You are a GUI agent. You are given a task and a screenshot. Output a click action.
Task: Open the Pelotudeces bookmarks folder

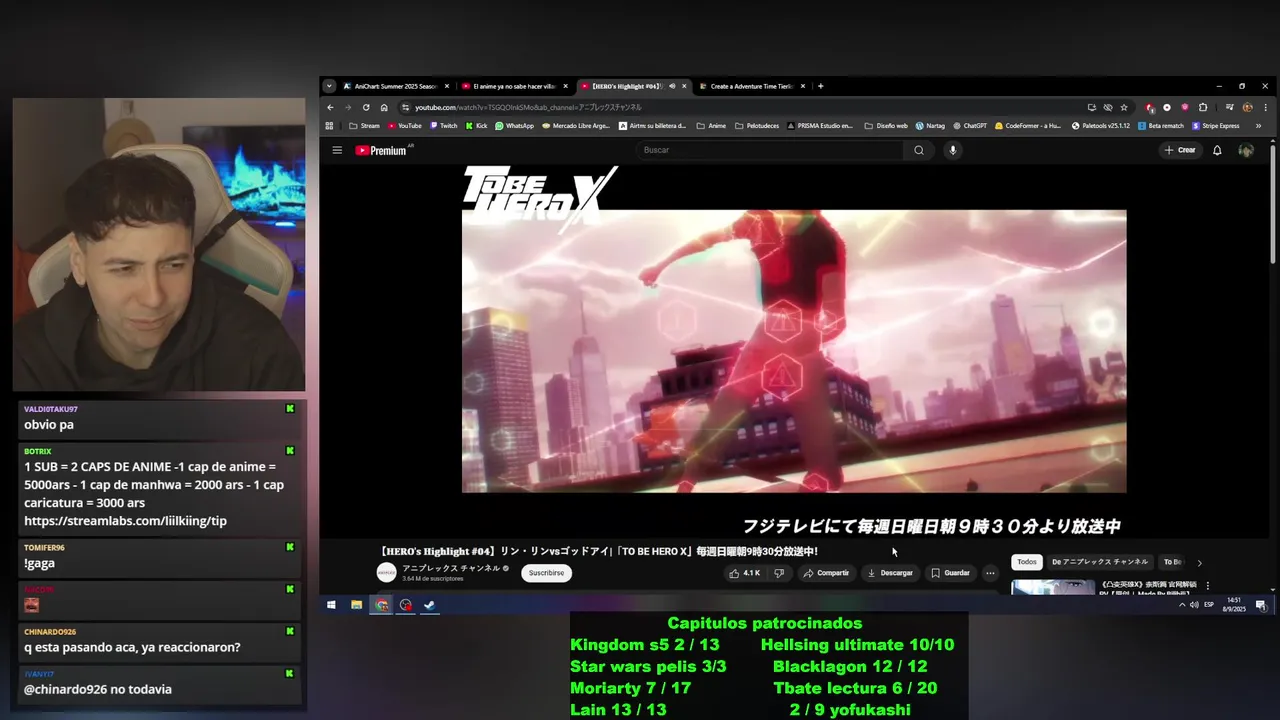pyautogui.click(x=757, y=126)
